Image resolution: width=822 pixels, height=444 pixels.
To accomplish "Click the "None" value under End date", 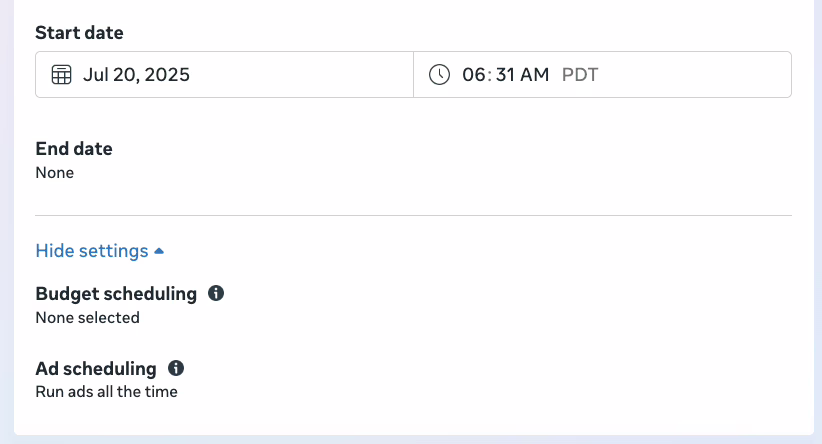I will point(54,173).
